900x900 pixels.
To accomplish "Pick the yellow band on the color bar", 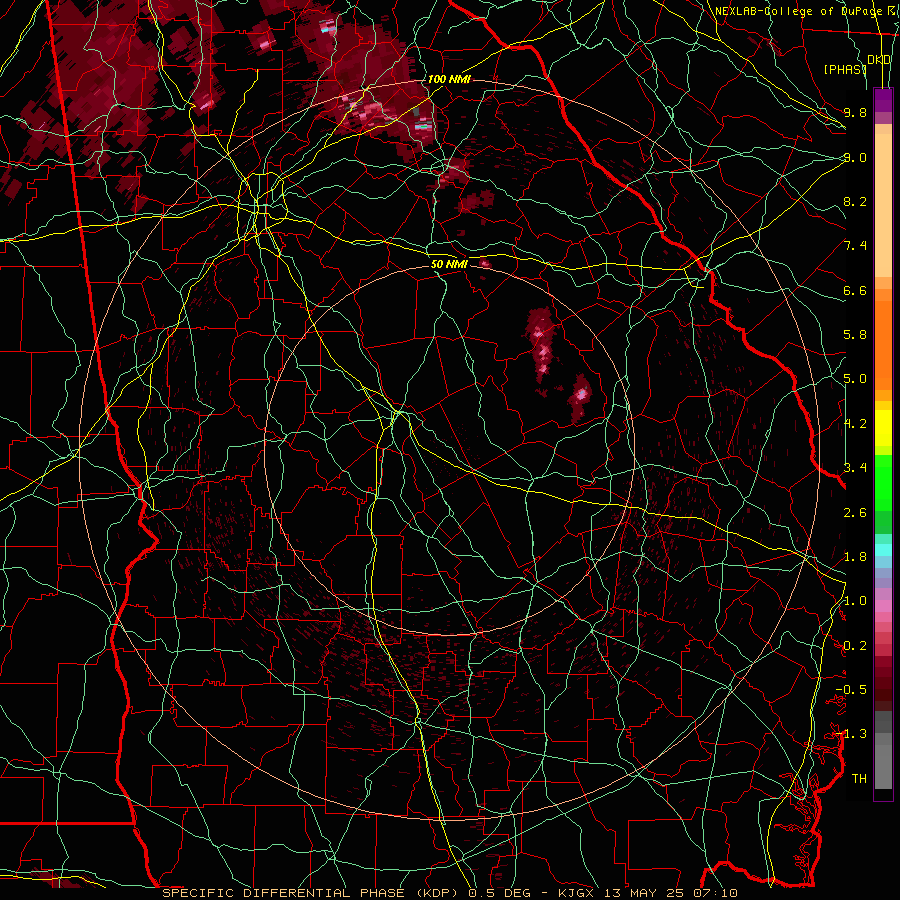I will point(883,428).
